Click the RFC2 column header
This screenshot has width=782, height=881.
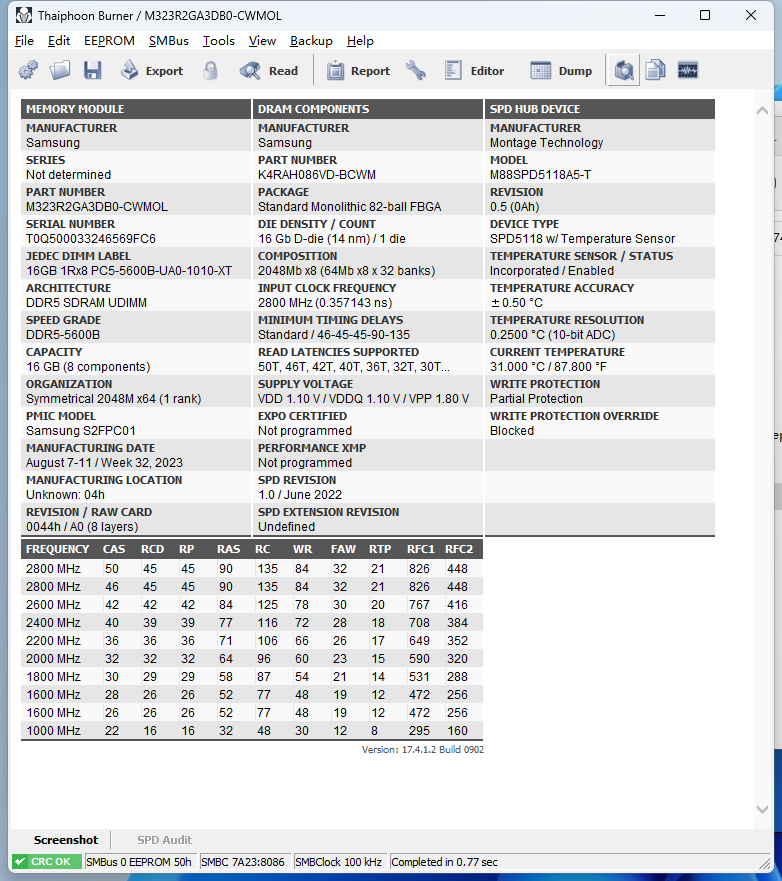459,549
